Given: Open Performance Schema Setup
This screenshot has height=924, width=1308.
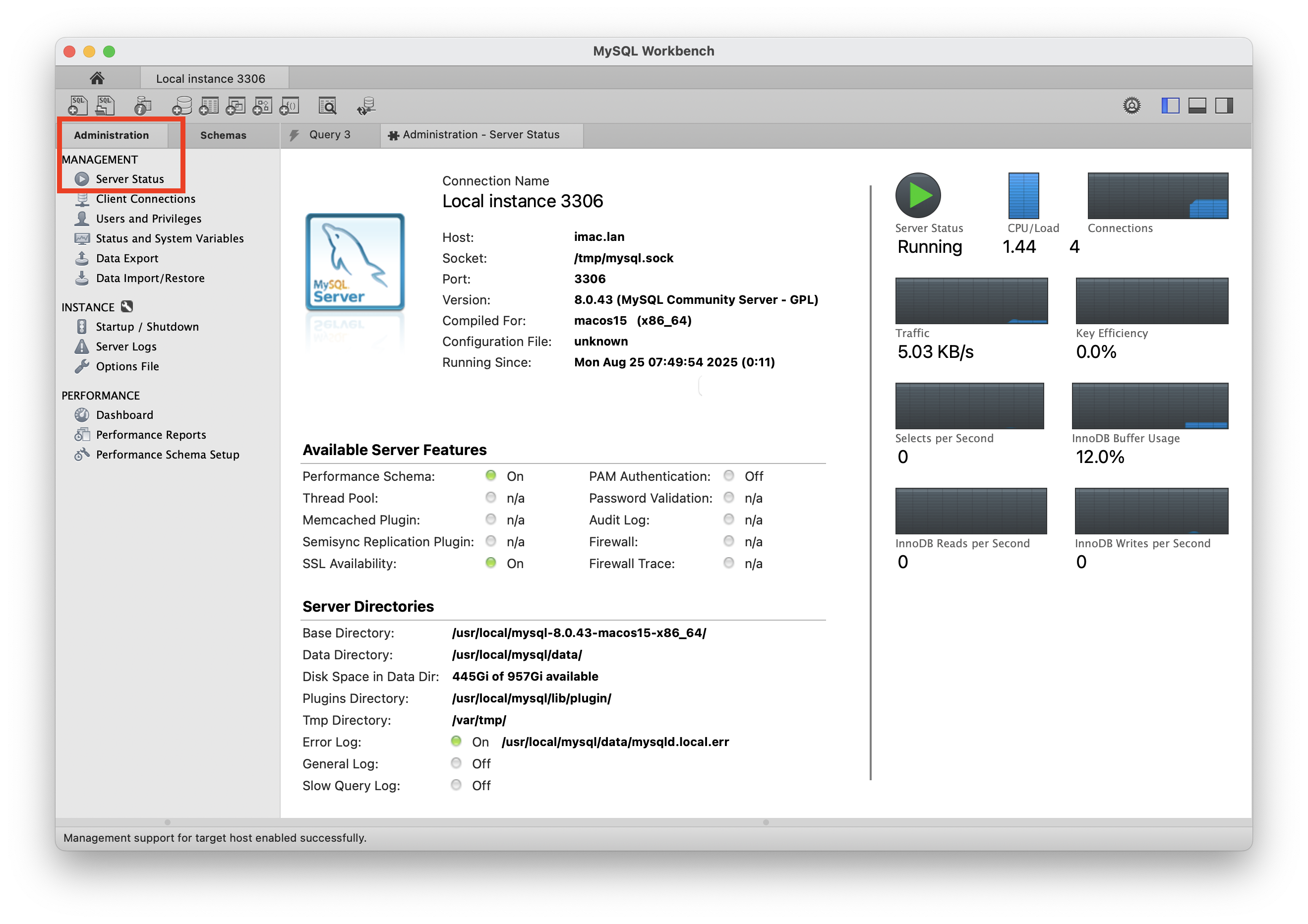Looking at the screenshot, I should click(168, 455).
